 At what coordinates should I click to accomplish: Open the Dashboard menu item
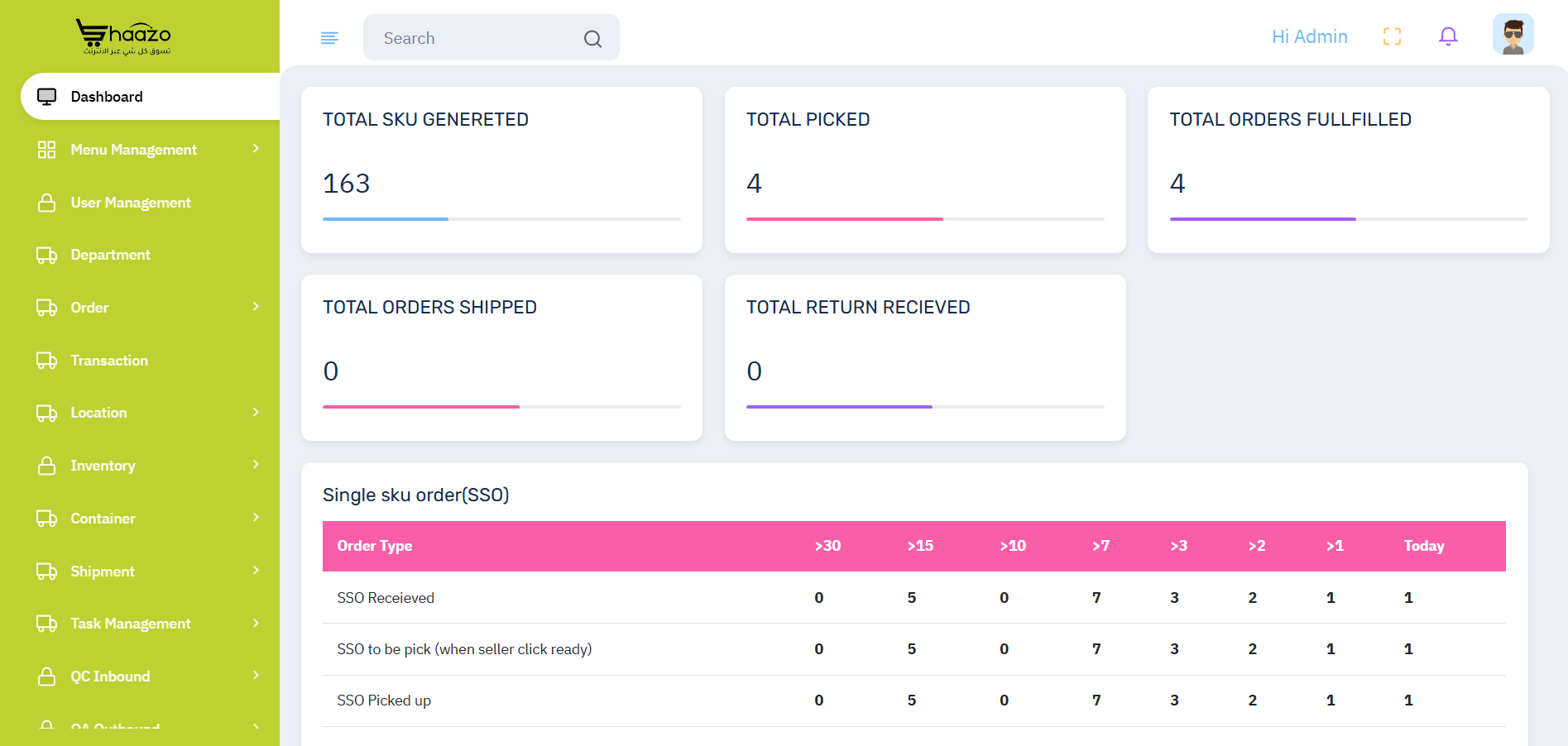[x=150, y=97]
